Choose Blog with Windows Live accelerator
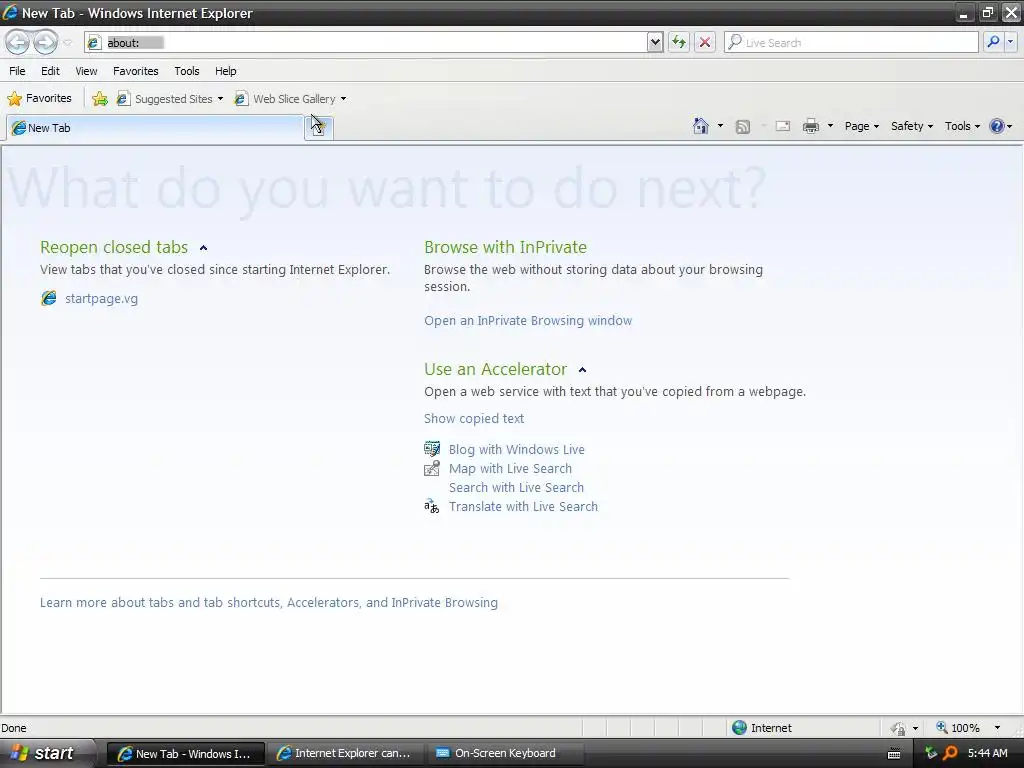1024x768 pixels. 517,449
